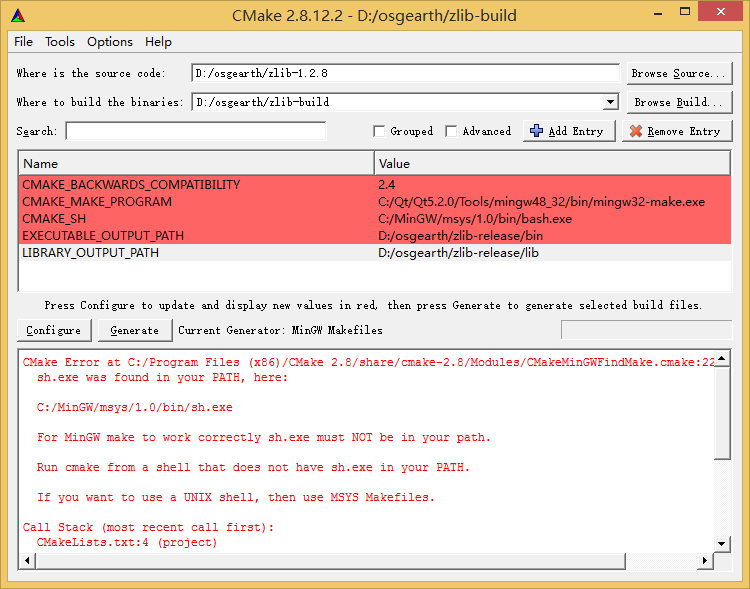This screenshot has width=750, height=589.
Task: Click the 'Current Generator: MinGW Makefiles' label
Action: coord(280,330)
